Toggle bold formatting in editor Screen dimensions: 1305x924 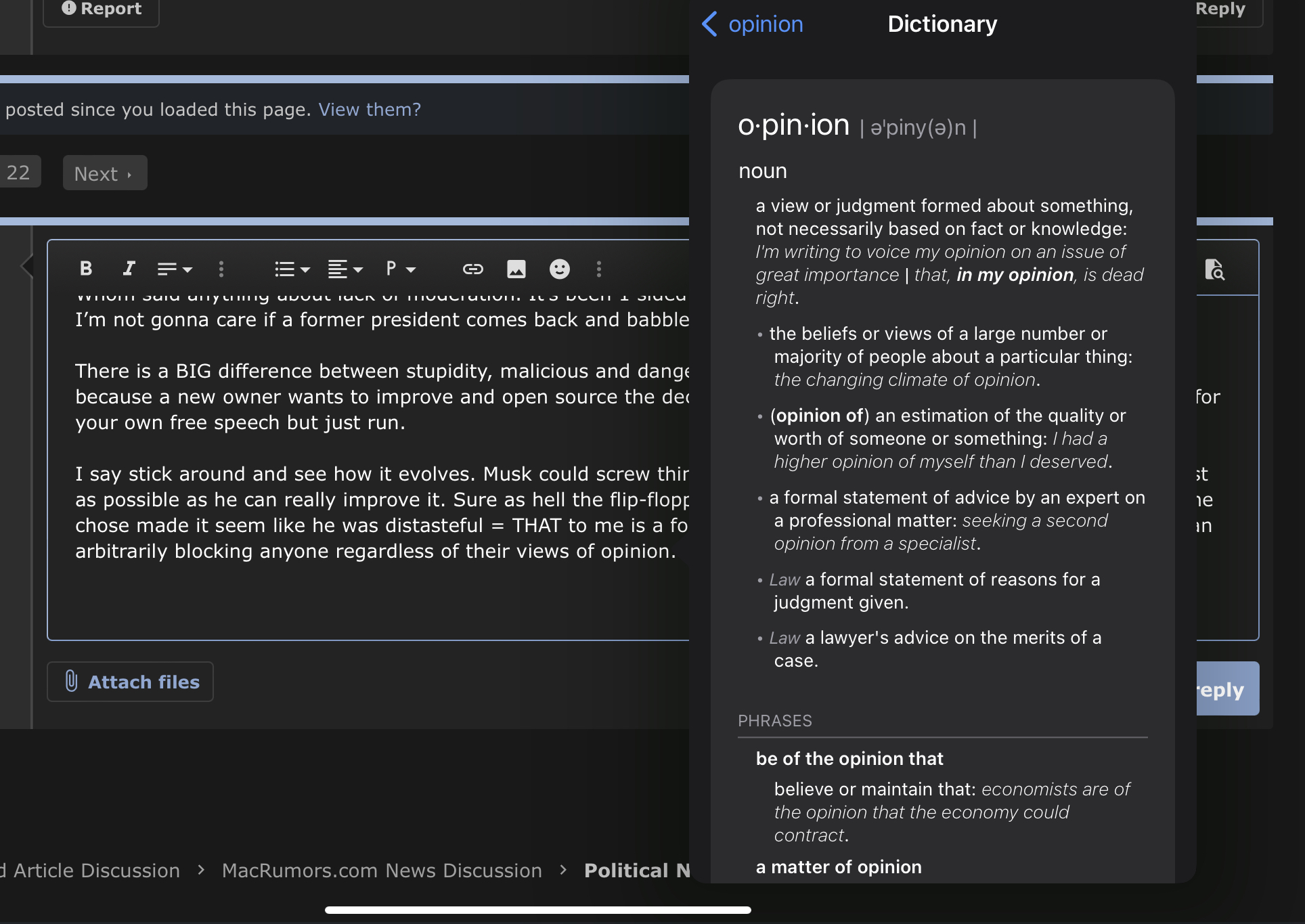coord(86,269)
